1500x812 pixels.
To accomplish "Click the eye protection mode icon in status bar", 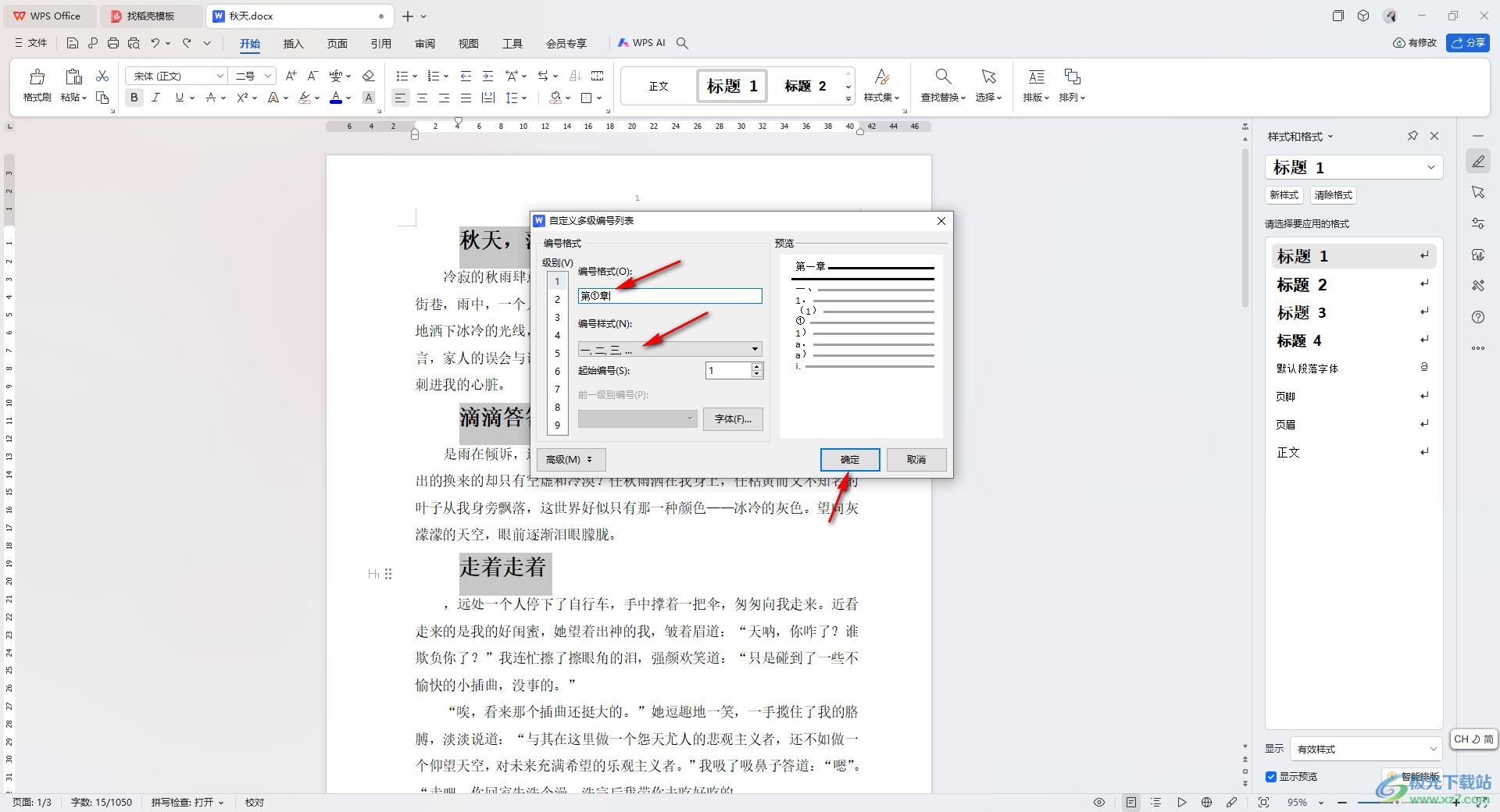I will click(1099, 803).
